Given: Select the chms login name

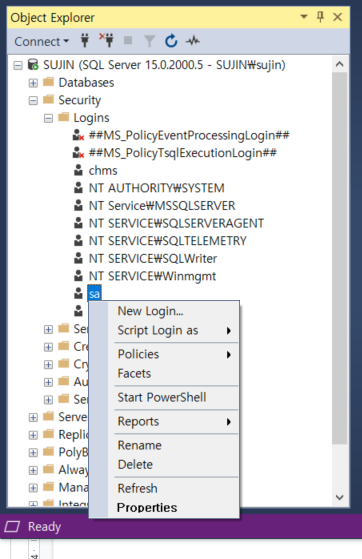Looking at the screenshot, I should (103, 170).
